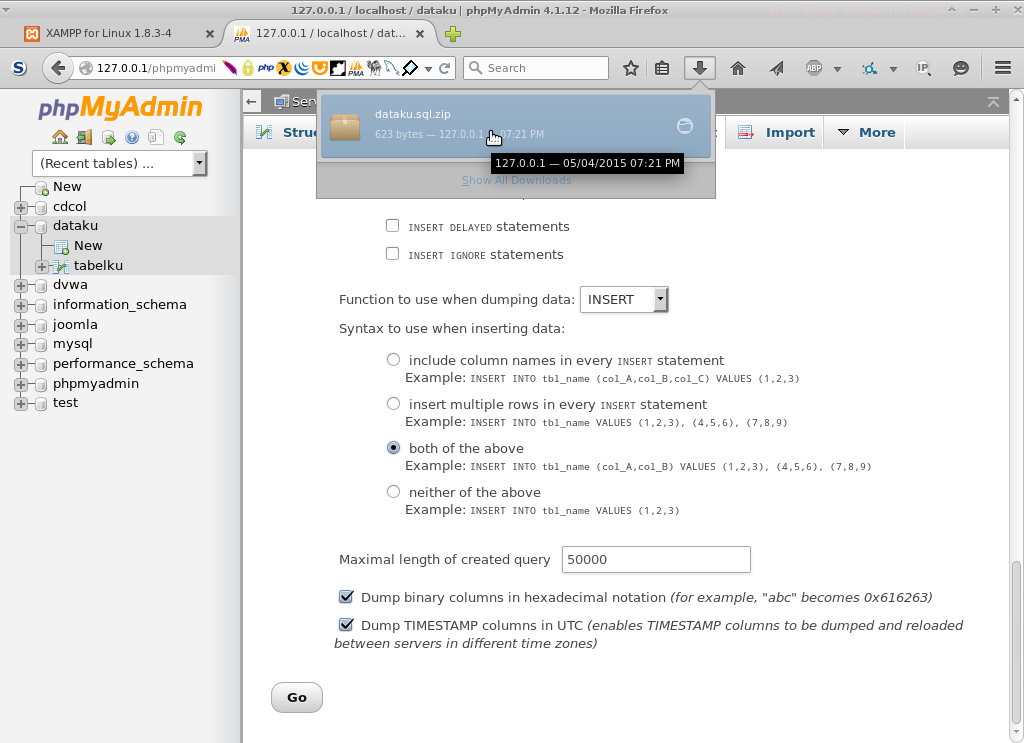1024x743 pixels.
Task: Enable INSERT IGNORE statements
Action: (392, 254)
